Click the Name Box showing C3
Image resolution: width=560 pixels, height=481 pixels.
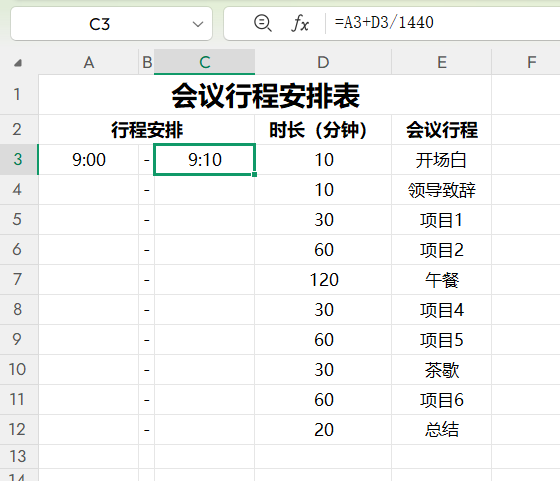click(x=111, y=24)
